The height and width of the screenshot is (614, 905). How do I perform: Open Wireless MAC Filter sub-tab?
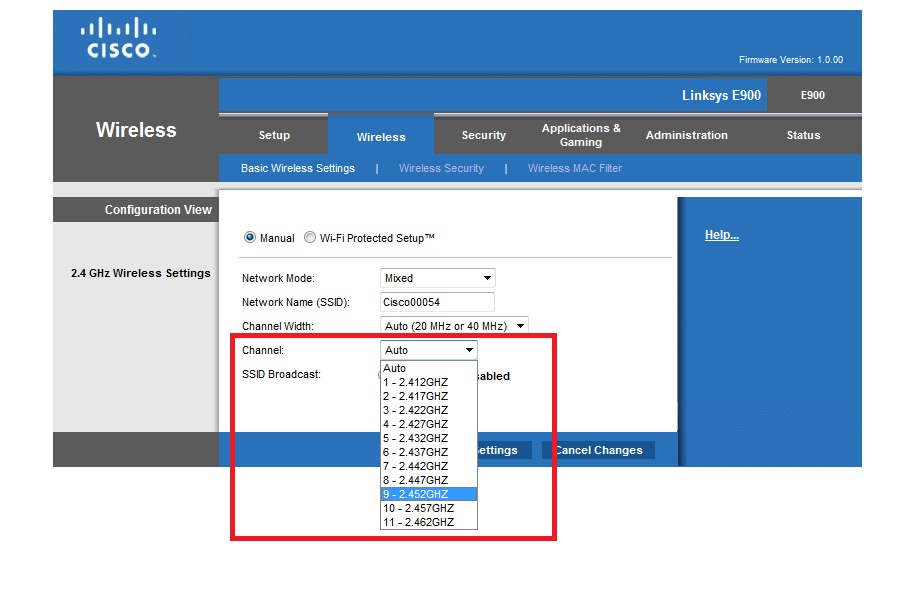point(575,168)
